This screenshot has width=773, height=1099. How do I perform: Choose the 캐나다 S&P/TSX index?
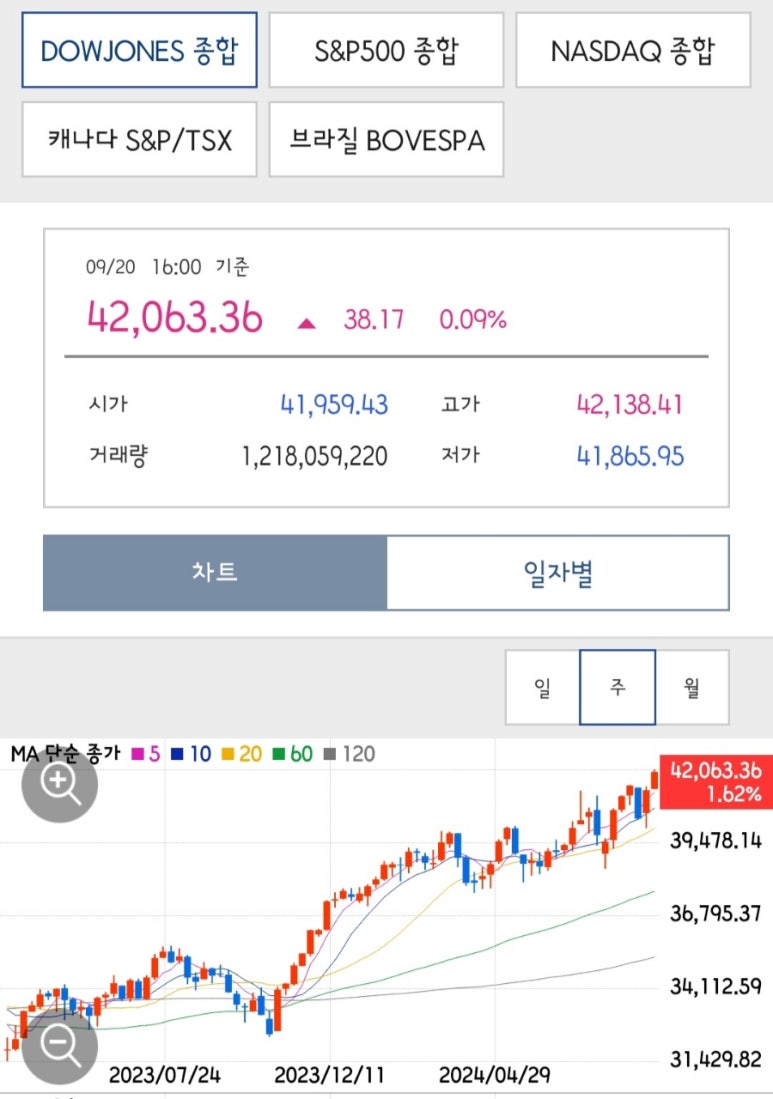pyautogui.click(x=139, y=139)
